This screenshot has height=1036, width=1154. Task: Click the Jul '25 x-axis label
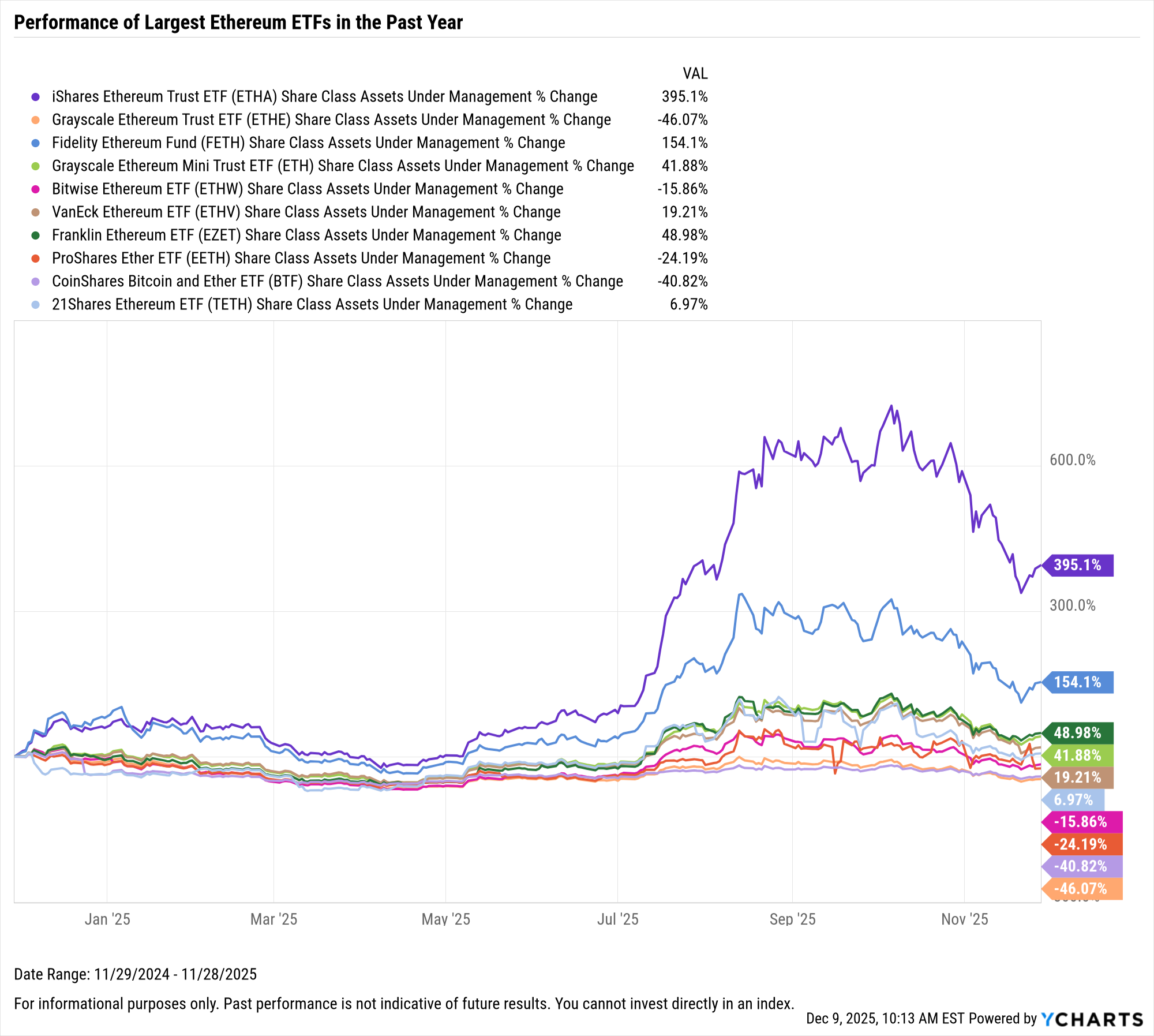617,919
